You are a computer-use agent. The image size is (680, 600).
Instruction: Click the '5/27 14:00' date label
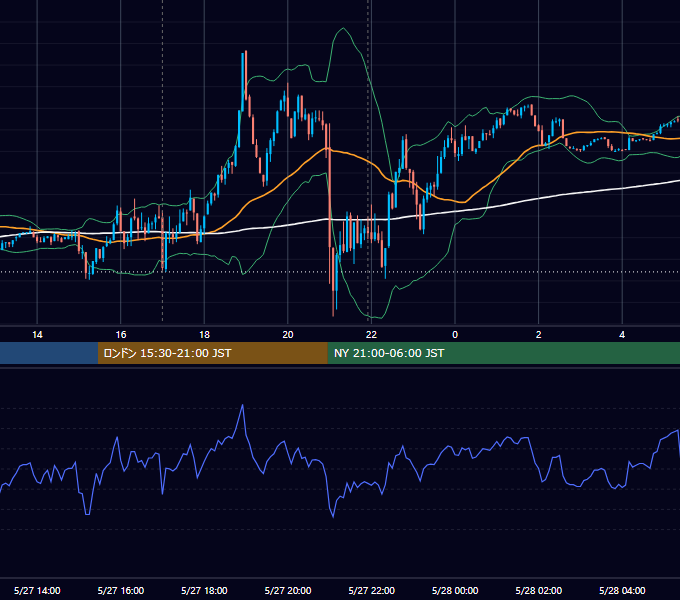37,590
